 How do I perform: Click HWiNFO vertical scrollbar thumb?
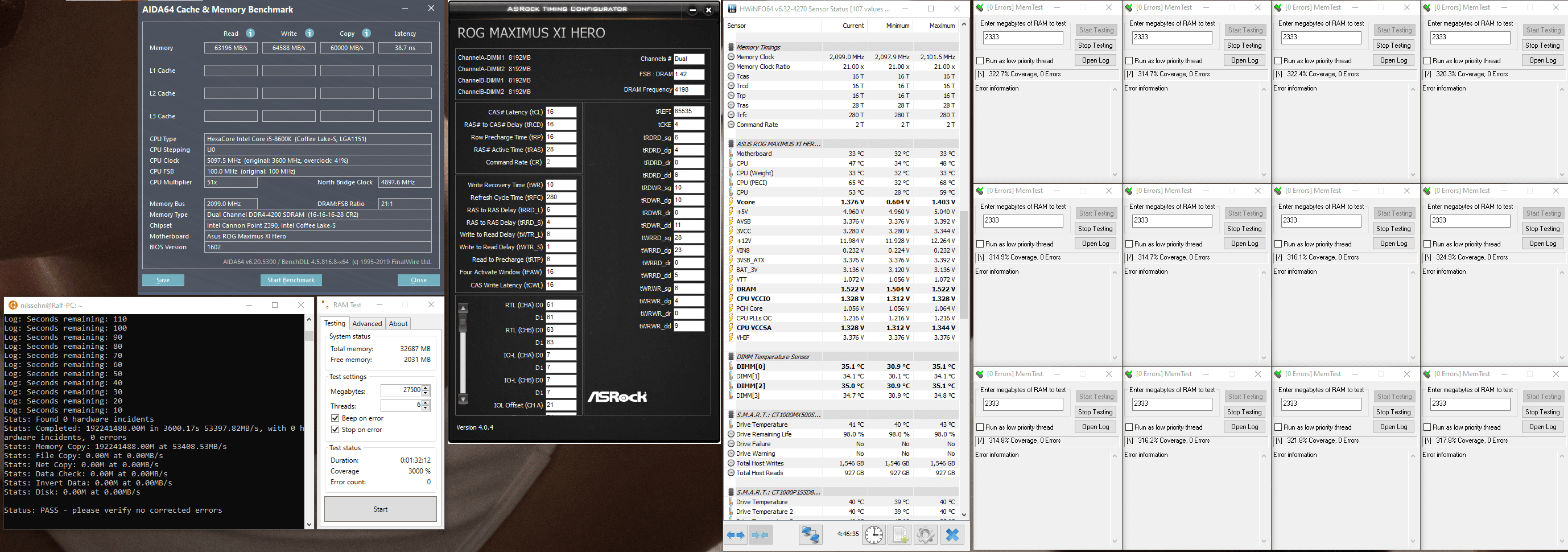click(964, 265)
